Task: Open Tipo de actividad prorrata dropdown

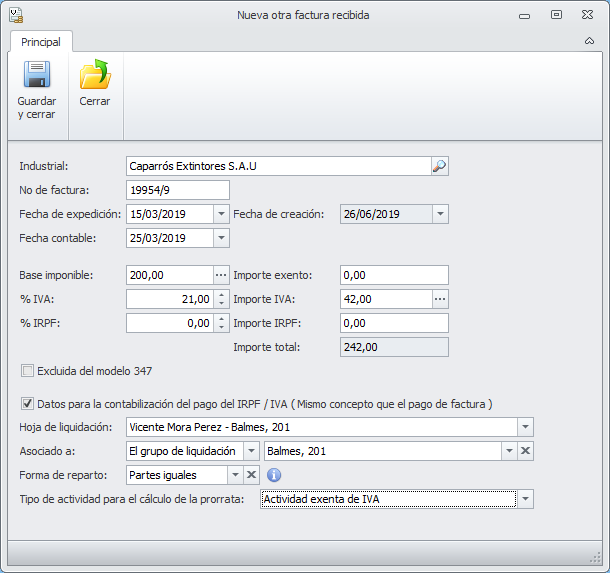Action: [526, 499]
